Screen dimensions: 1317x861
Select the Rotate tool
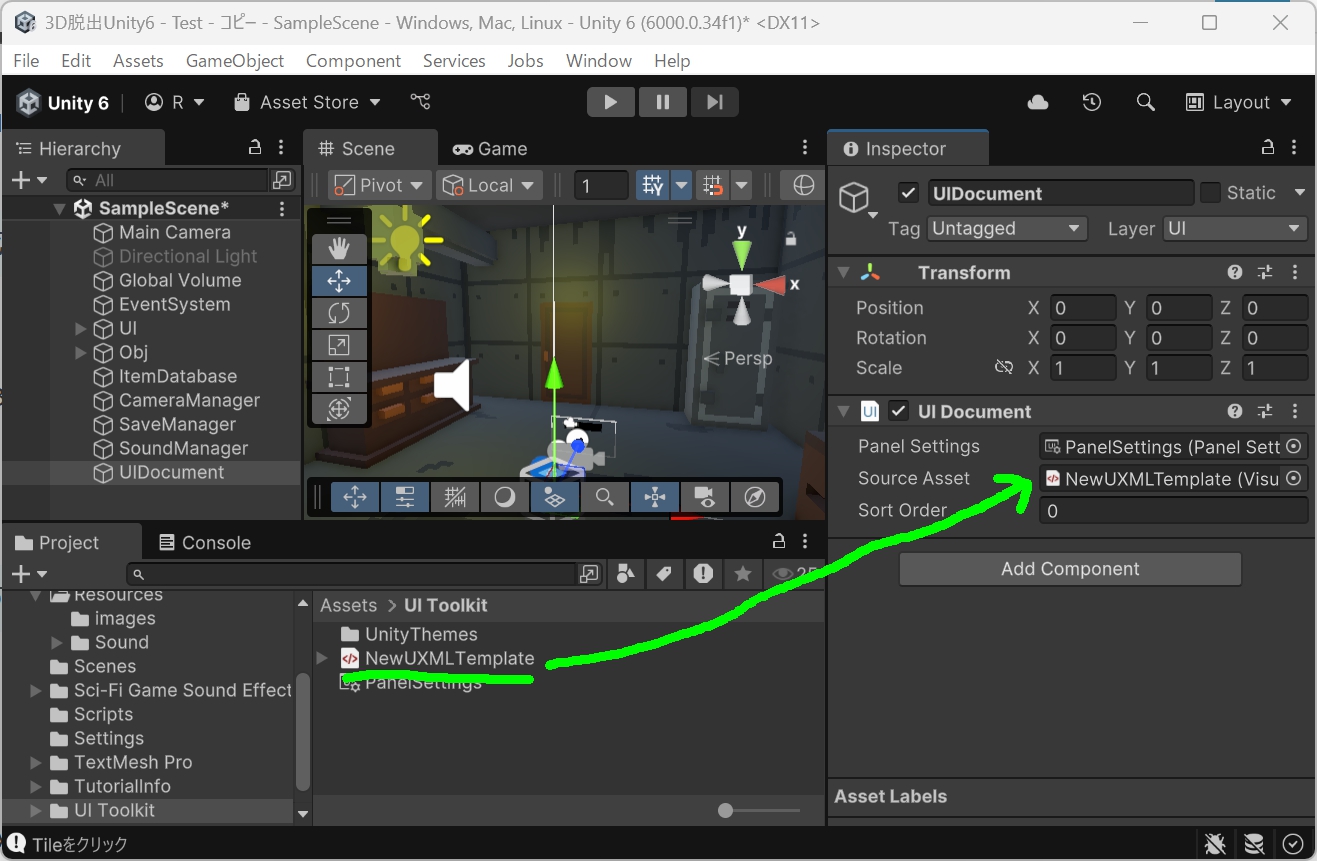(x=339, y=313)
